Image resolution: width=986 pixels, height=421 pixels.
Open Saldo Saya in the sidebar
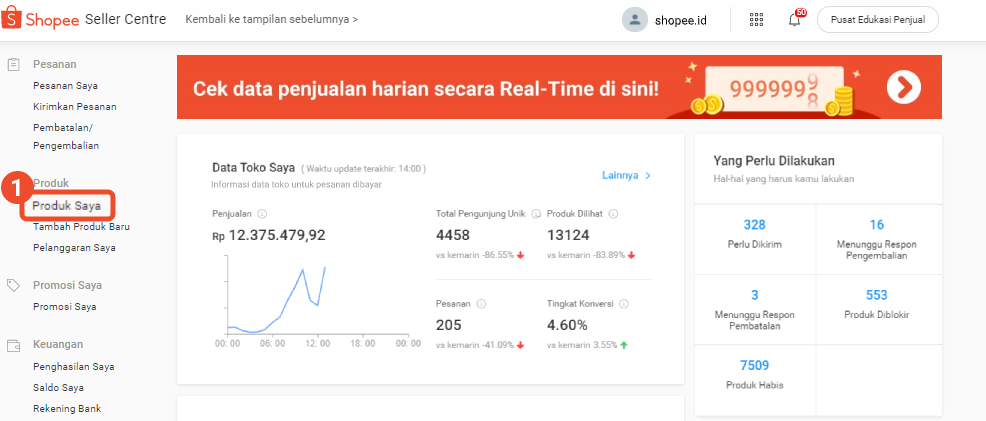pyautogui.click(x=58, y=388)
